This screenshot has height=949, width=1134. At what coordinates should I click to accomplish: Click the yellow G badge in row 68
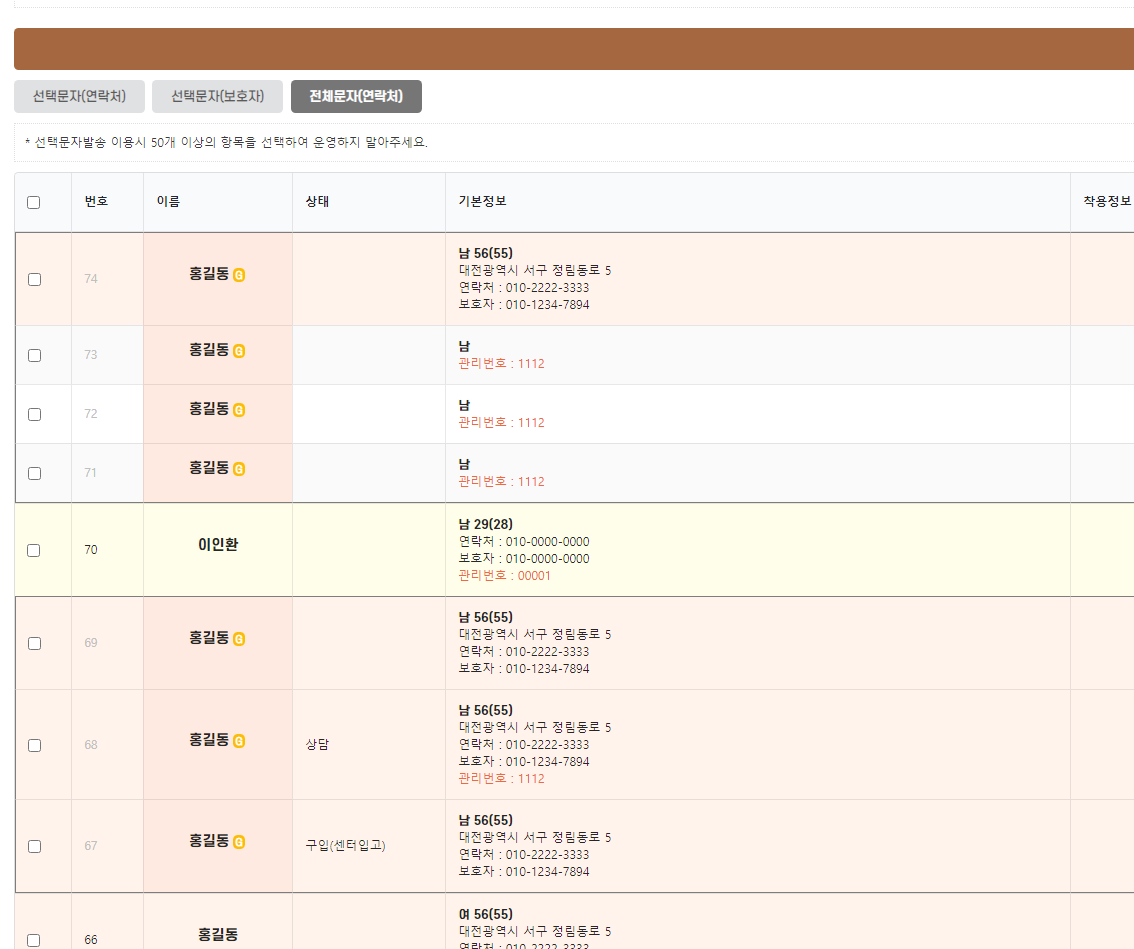[x=239, y=741]
